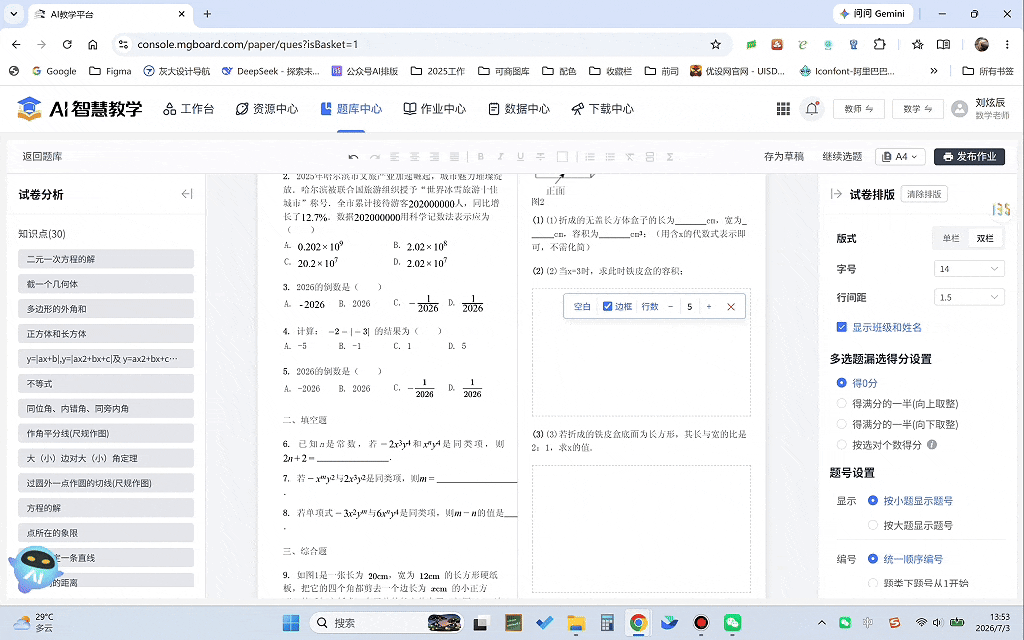Toggle bold formatting
Viewport: 1024px width, 640px height.
[481, 157]
